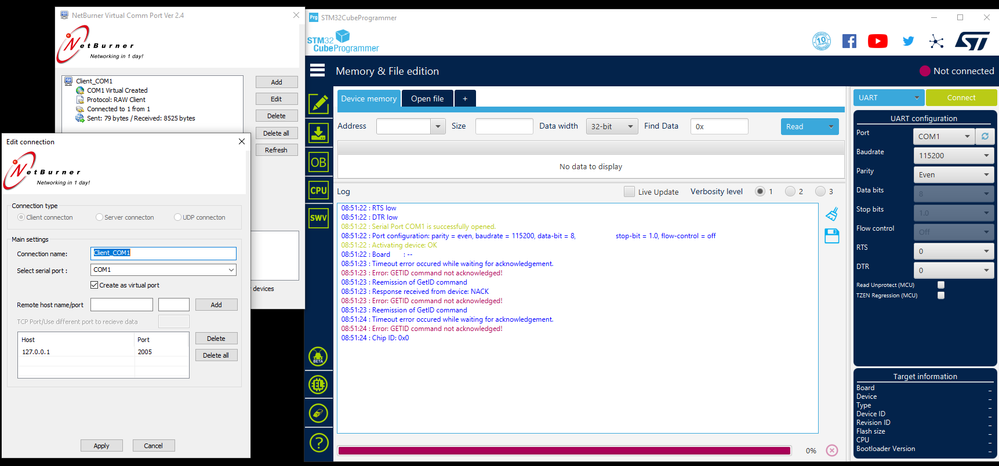Click Apply in the Edit connection dialog

[101, 446]
